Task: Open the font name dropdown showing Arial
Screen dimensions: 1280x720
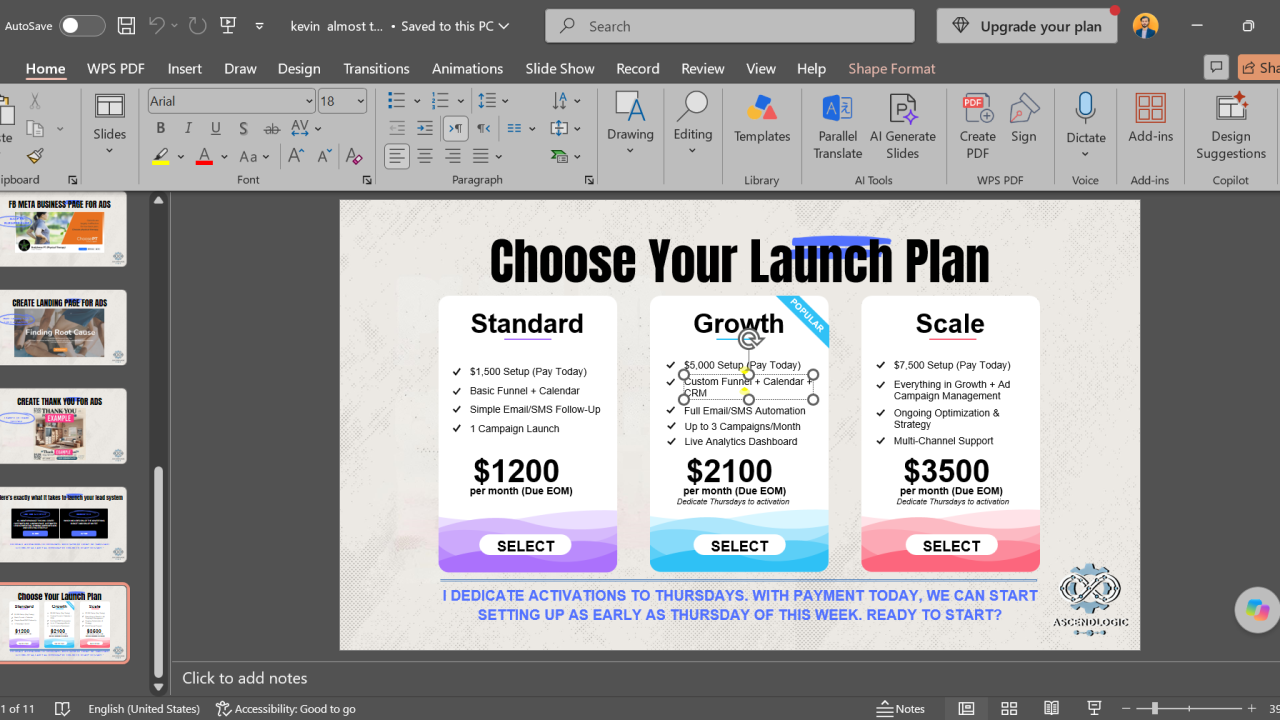Action: tap(309, 101)
